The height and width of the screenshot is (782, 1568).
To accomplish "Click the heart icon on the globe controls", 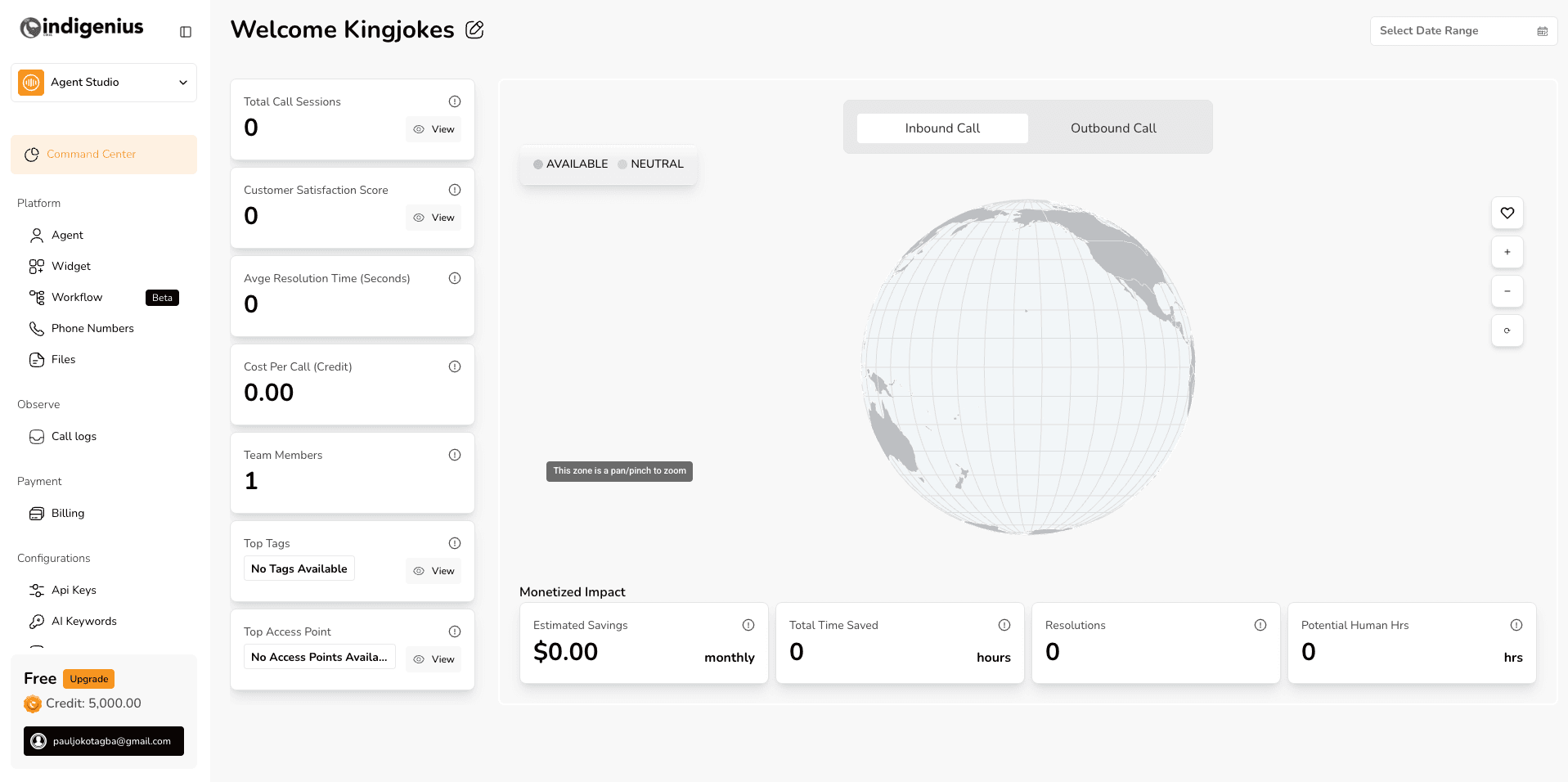I will 1507,213.
